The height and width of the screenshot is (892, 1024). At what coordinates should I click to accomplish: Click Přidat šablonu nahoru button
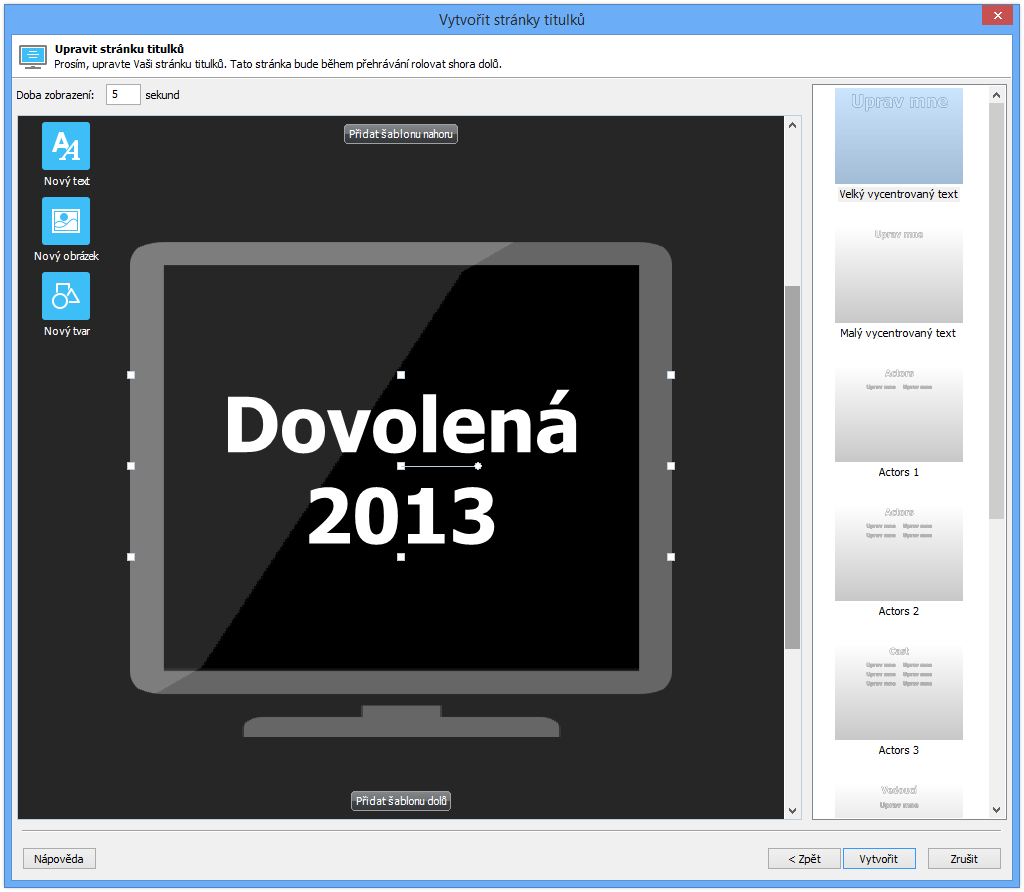400,134
